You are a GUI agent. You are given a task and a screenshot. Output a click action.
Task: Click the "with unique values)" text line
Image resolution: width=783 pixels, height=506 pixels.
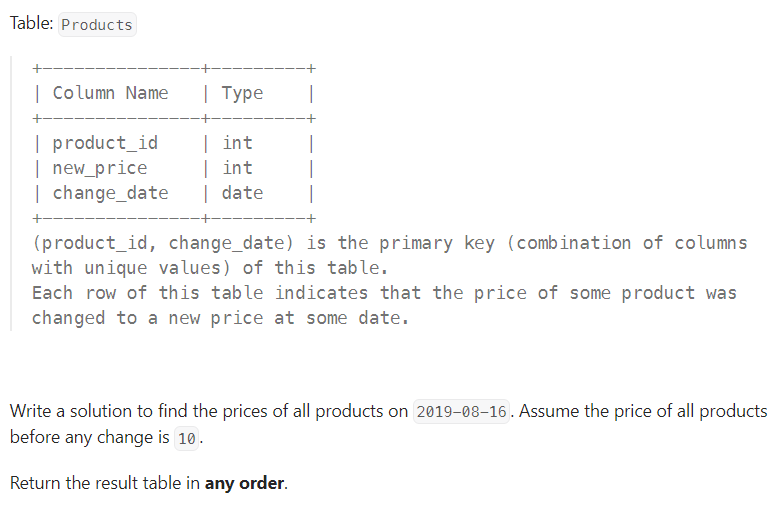(x=131, y=268)
